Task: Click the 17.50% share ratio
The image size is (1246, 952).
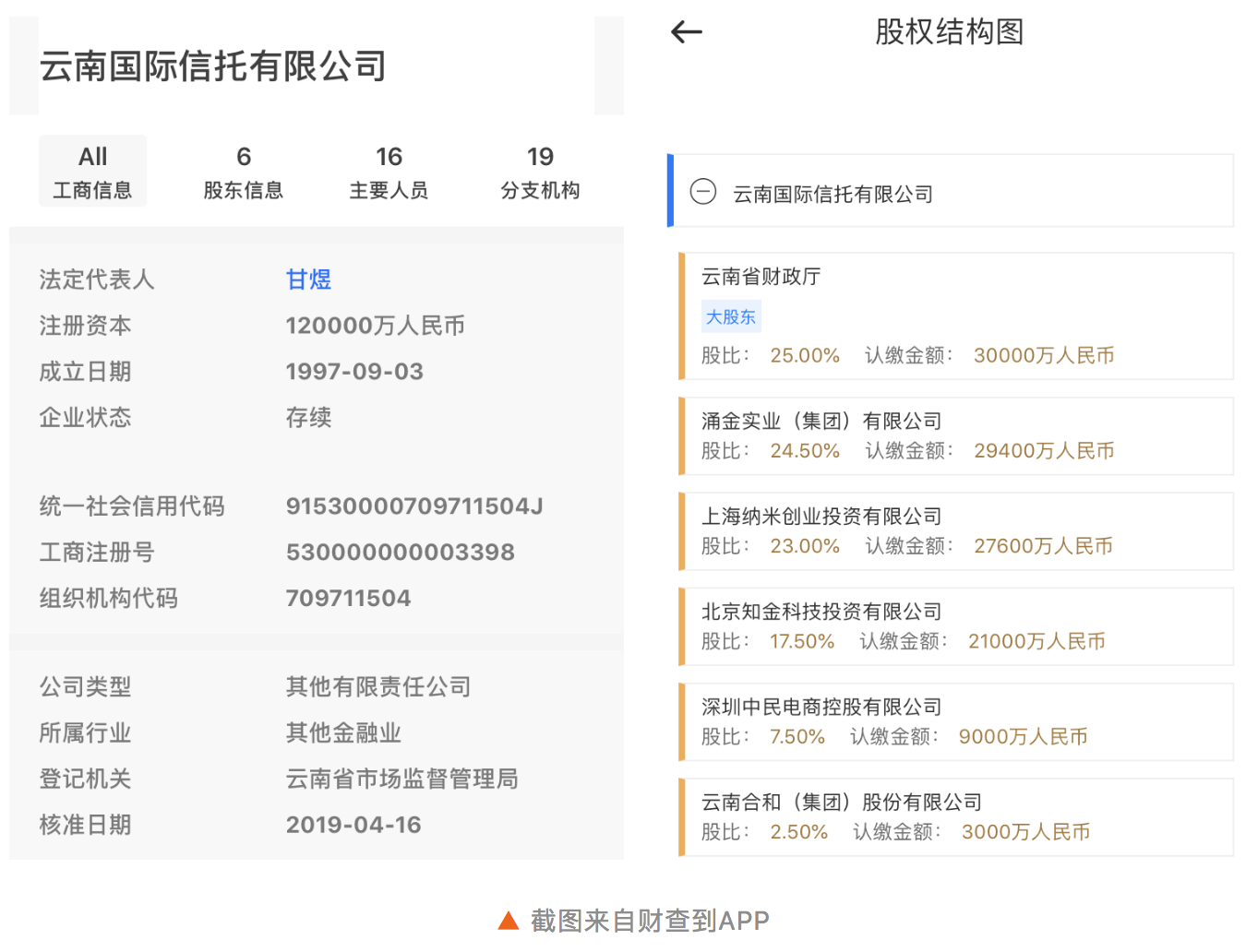Action: [802, 641]
